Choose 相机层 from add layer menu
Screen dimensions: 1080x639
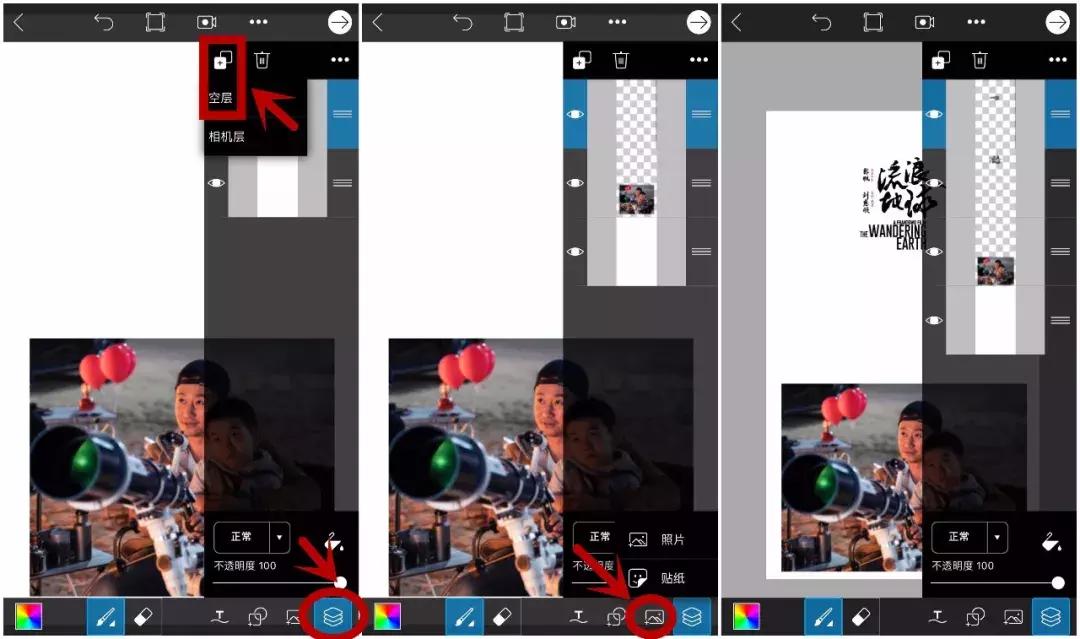tap(227, 136)
